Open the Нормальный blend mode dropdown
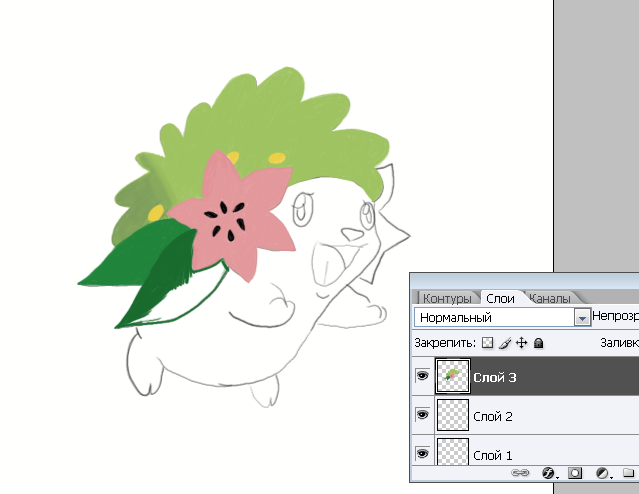 tap(502, 317)
